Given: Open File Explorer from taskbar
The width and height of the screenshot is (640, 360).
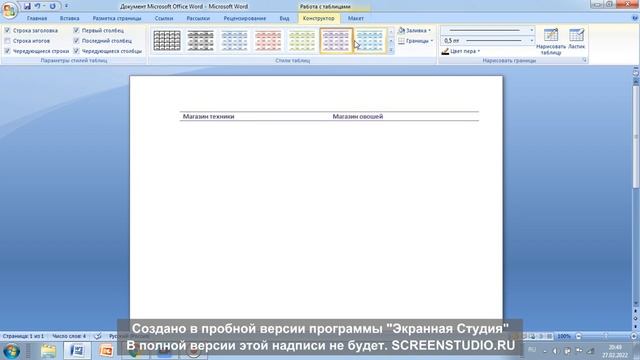Looking at the screenshot, I should pyautogui.click(x=48, y=351).
